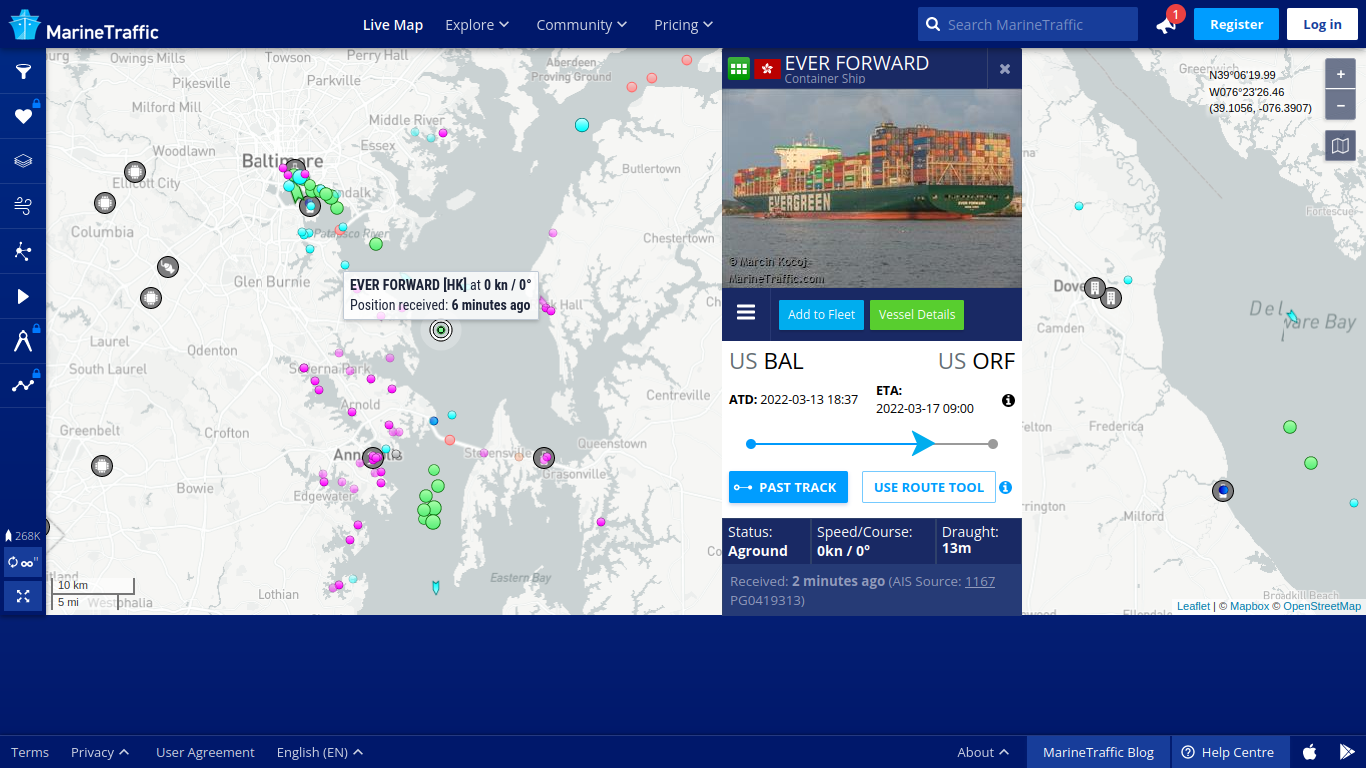Zoom in on the map
This screenshot has height=768, width=1366.
tap(1340, 74)
